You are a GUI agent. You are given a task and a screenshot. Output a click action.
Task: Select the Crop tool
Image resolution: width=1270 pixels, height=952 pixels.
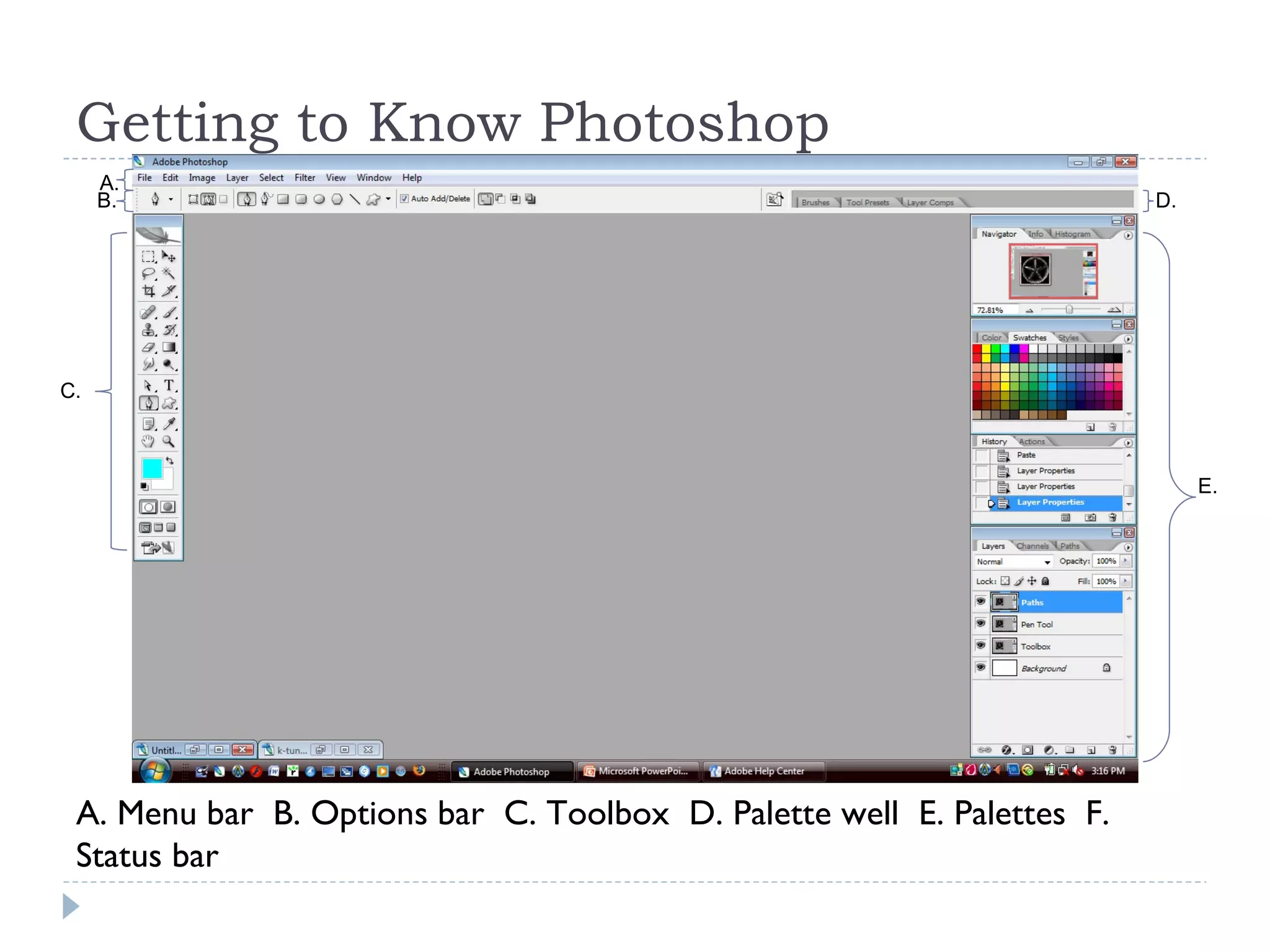[x=148, y=291]
